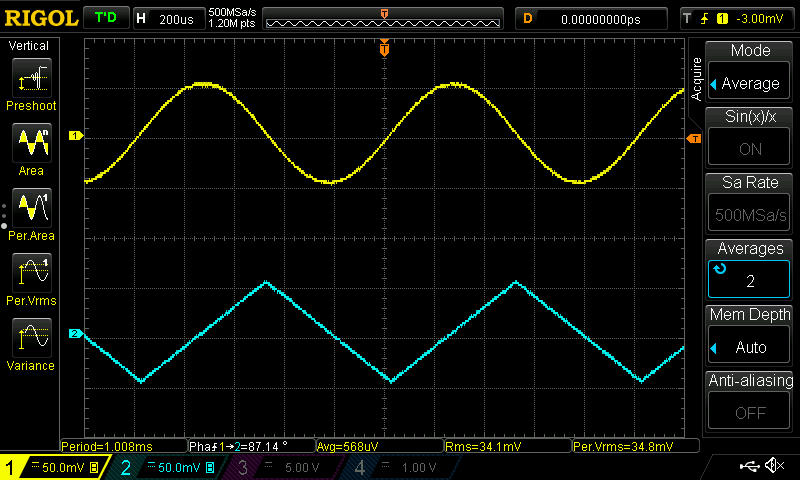
Task: Select the Variance measurement icon
Action: [30, 342]
